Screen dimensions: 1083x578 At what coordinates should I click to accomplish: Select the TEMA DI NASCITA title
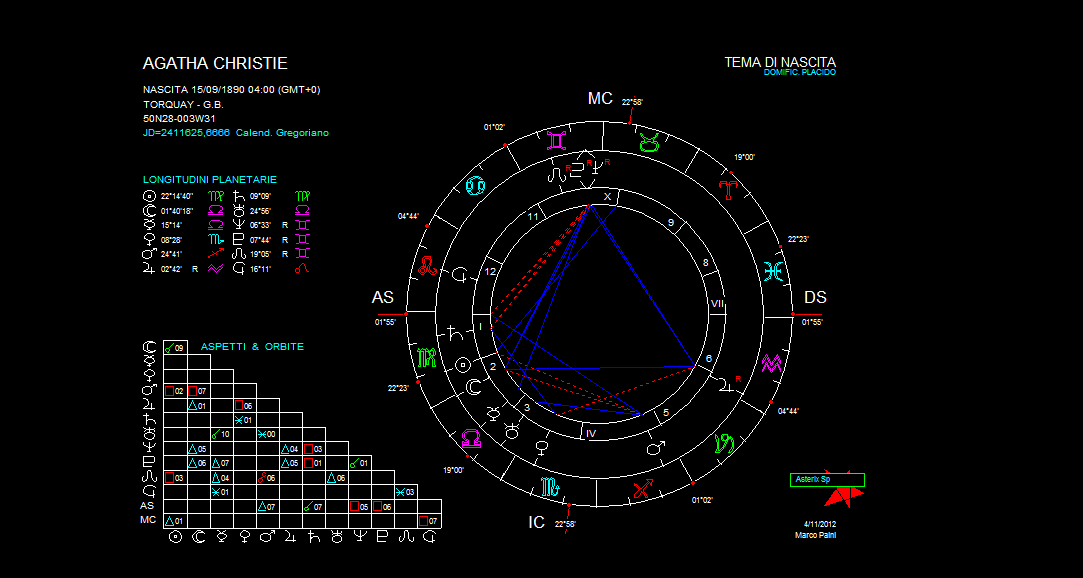pyautogui.click(x=780, y=62)
